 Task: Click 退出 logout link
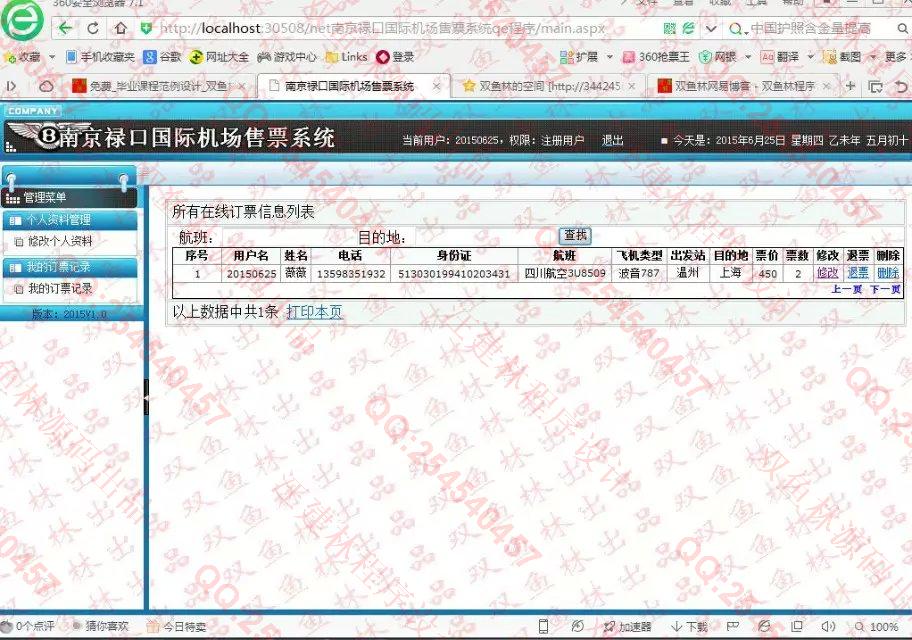click(612, 140)
